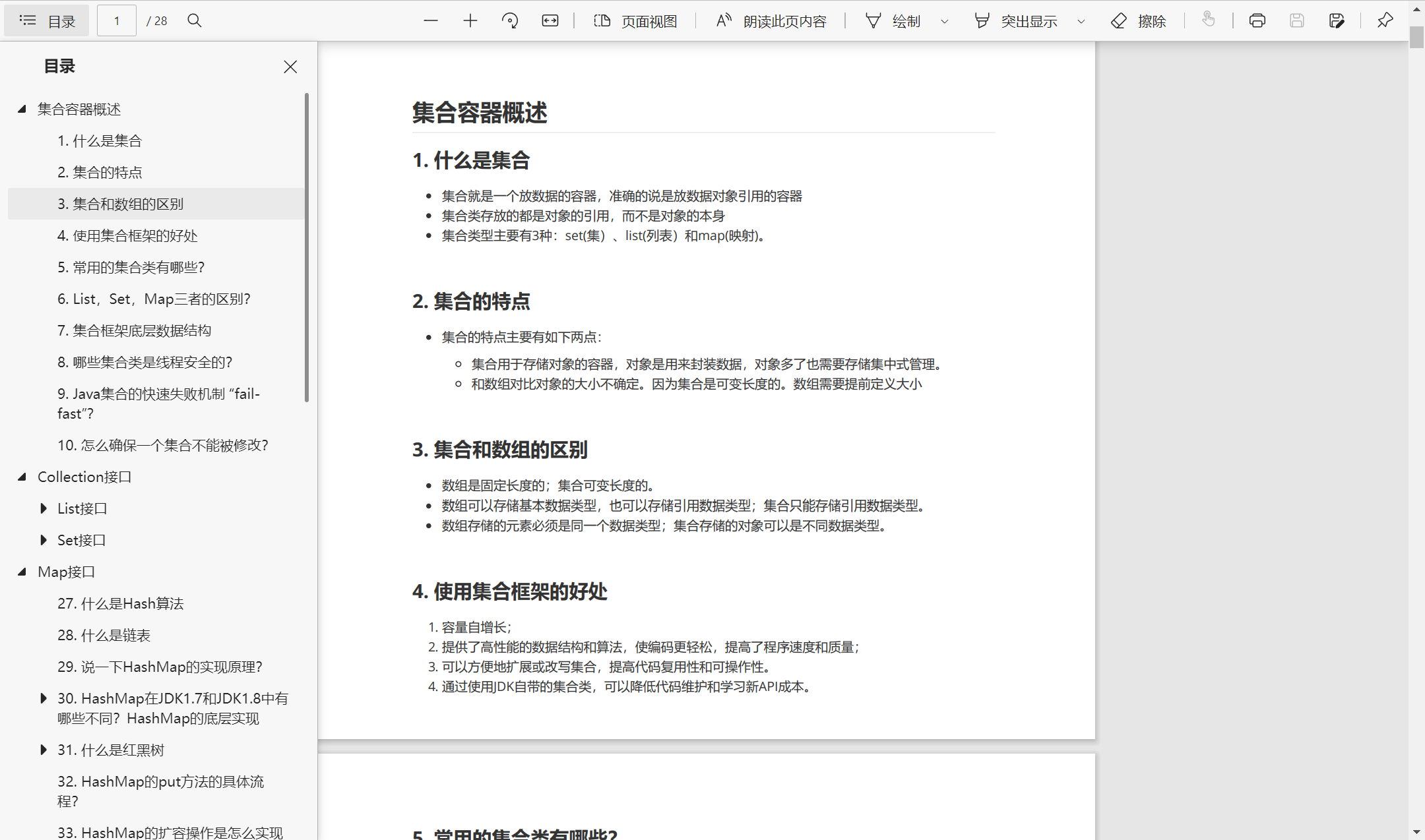1425x840 pixels.
Task: Collapse the Collection接口 section
Action: (x=22, y=476)
